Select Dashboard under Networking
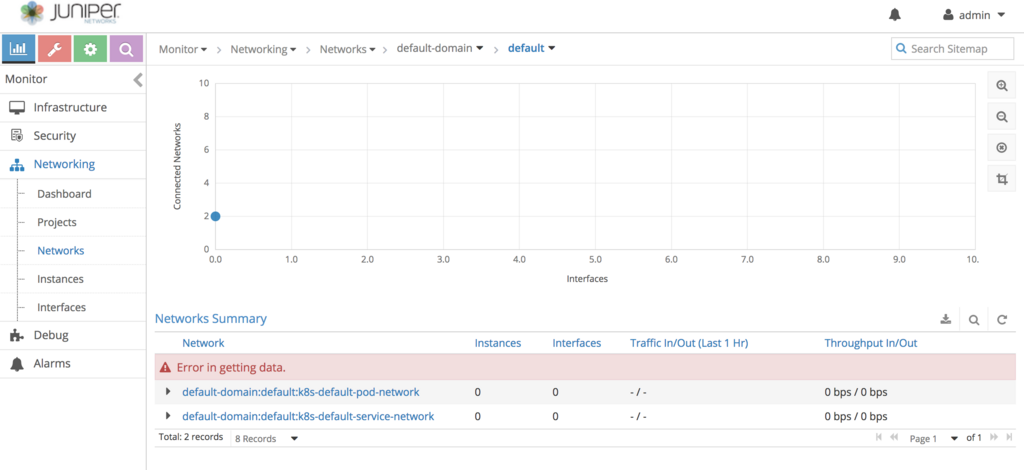Image resolution: width=1024 pixels, height=470 pixels. point(64,194)
